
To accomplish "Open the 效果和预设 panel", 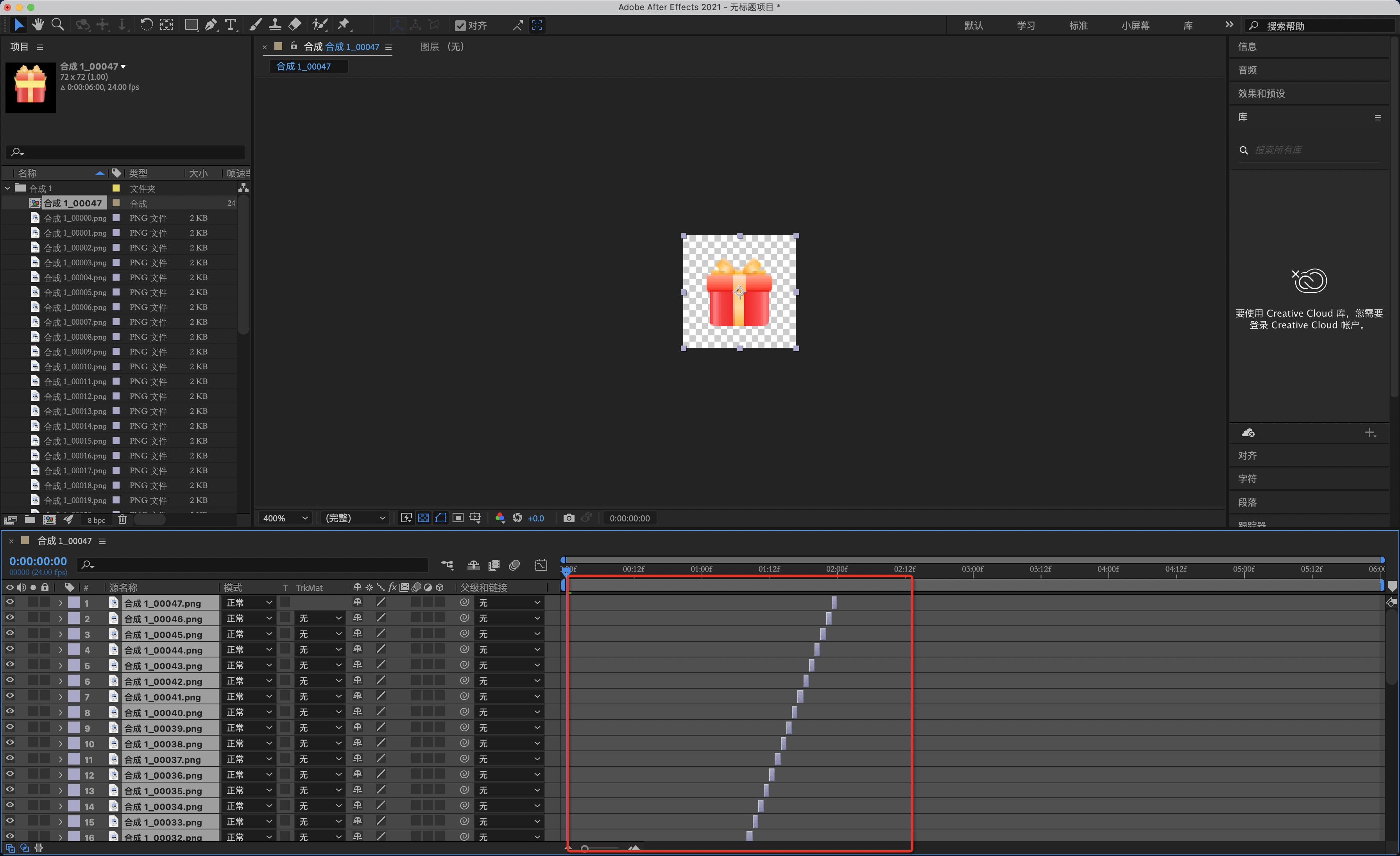I will tap(1261, 93).
